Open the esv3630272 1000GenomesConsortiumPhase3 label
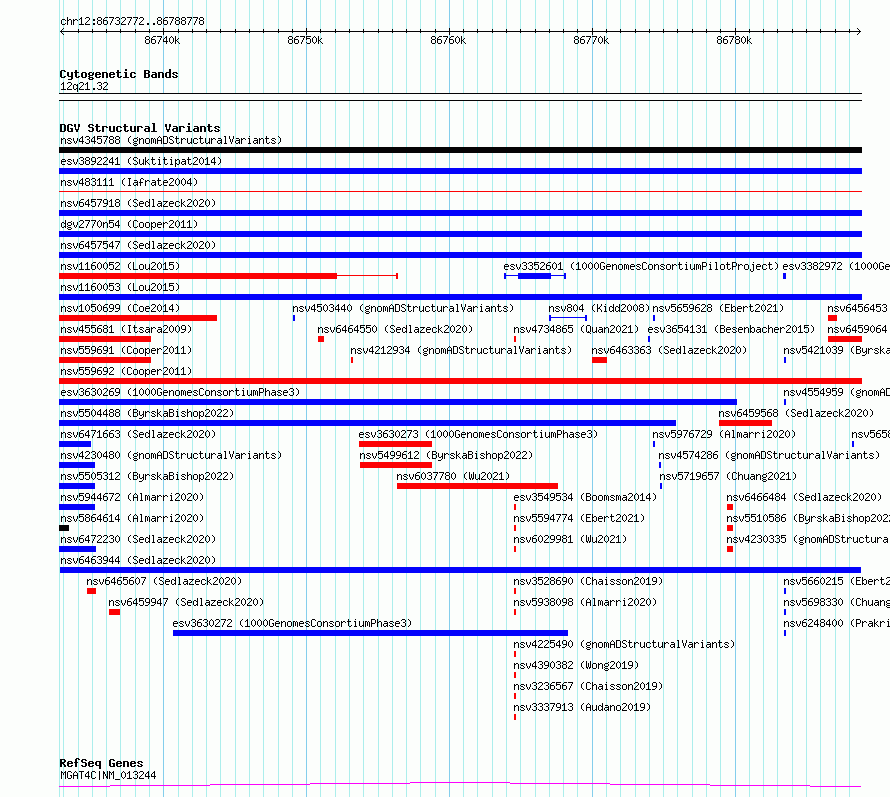This screenshot has width=890, height=797. 292,623
